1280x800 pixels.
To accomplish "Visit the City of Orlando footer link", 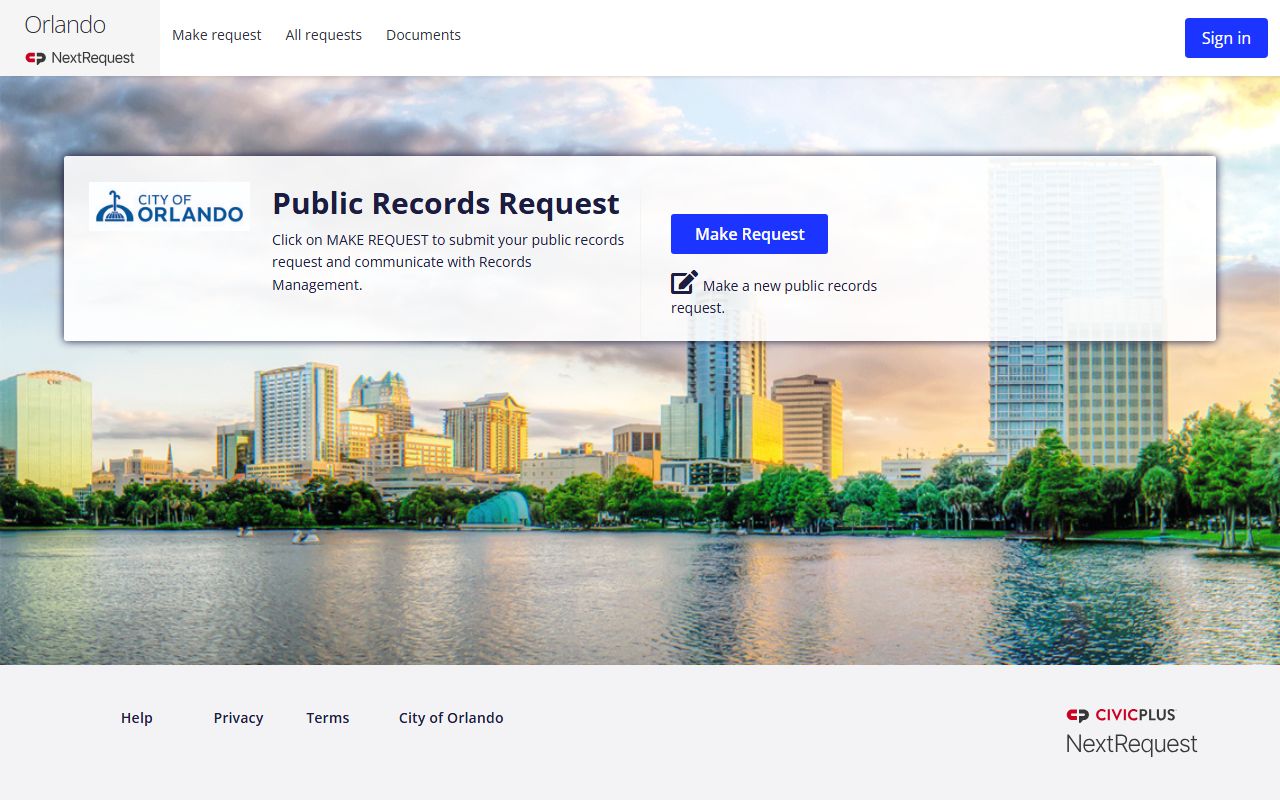I will [451, 718].
